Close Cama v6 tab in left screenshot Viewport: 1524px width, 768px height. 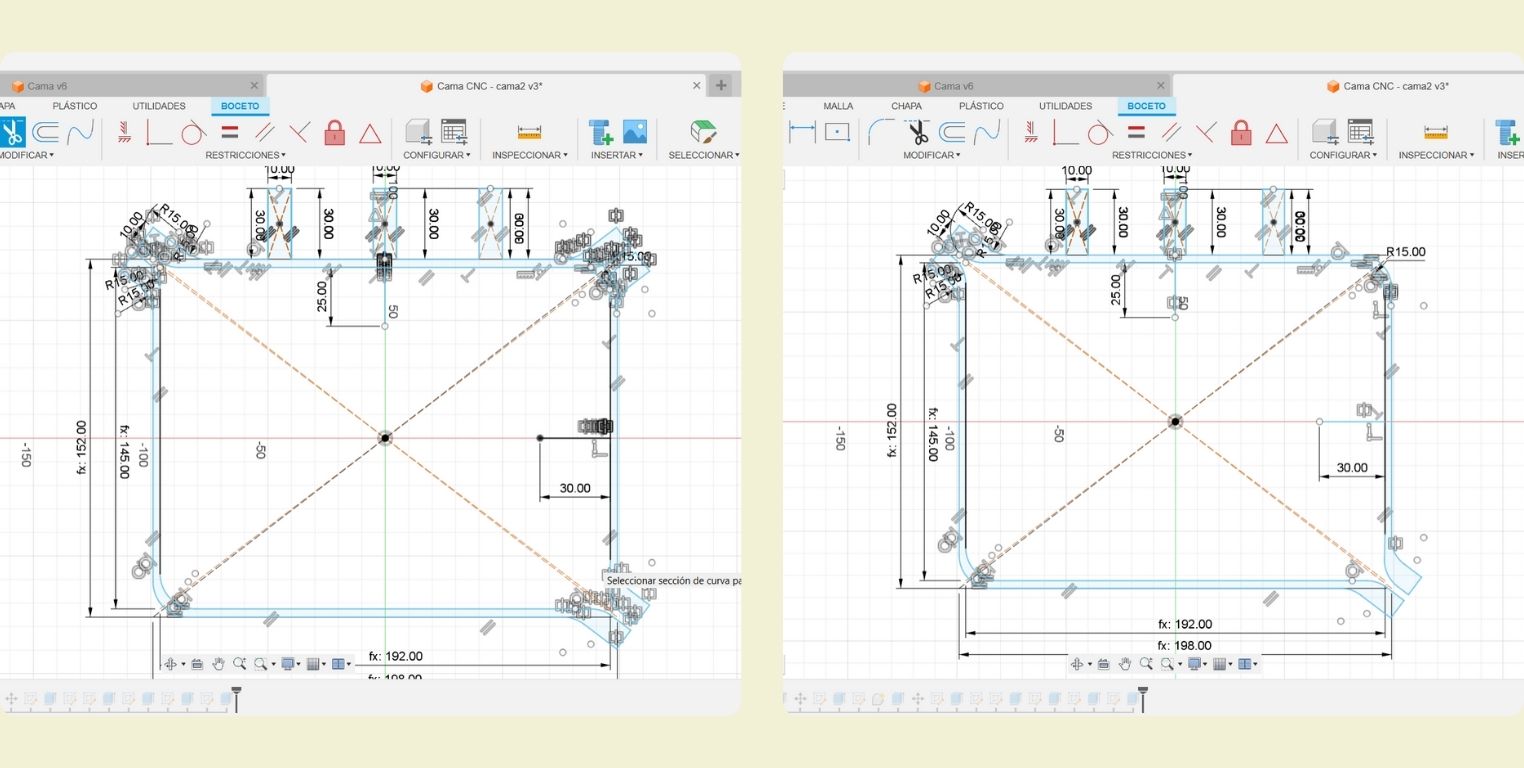(x=254, y=86)
